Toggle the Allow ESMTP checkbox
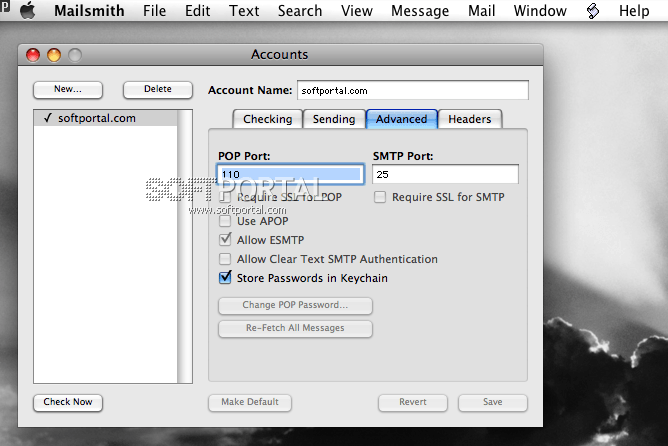Image resolution: width=668 pixels, height=446 pixels. click(225, 240)
